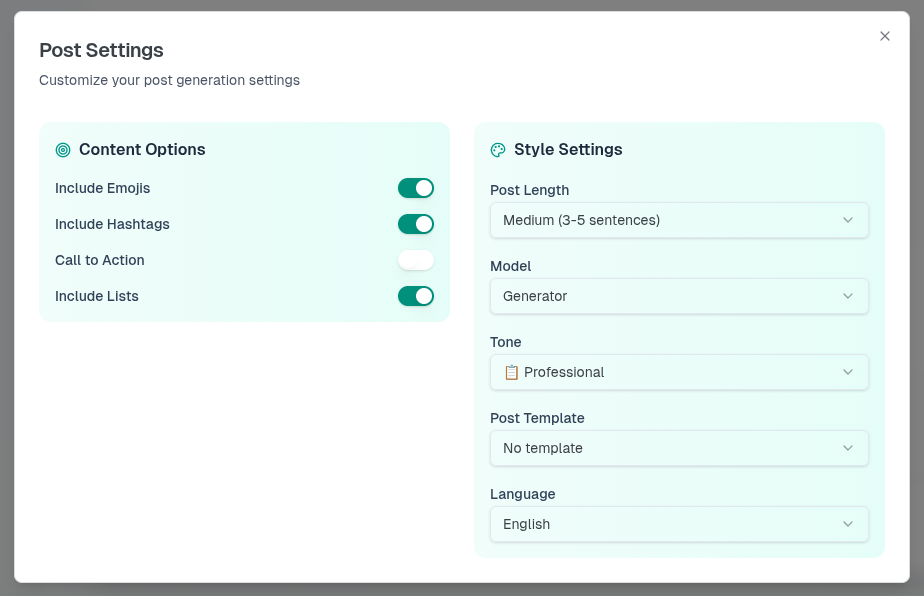Close the Post Settings dialog

point(885,36)
